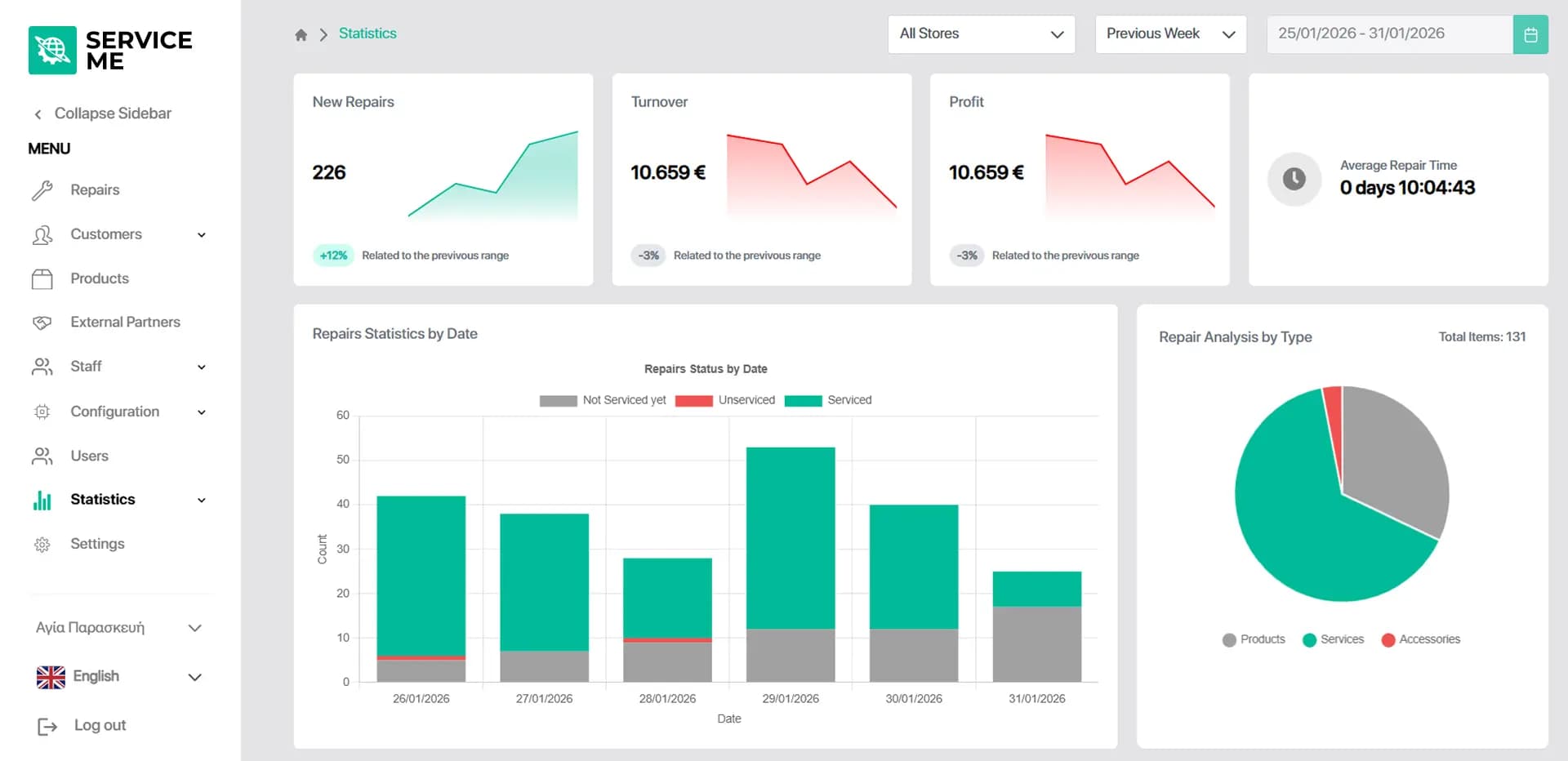Click the Repairs wrench icon
Viewport: 1568px width, 761px height.
click(42, 190)
